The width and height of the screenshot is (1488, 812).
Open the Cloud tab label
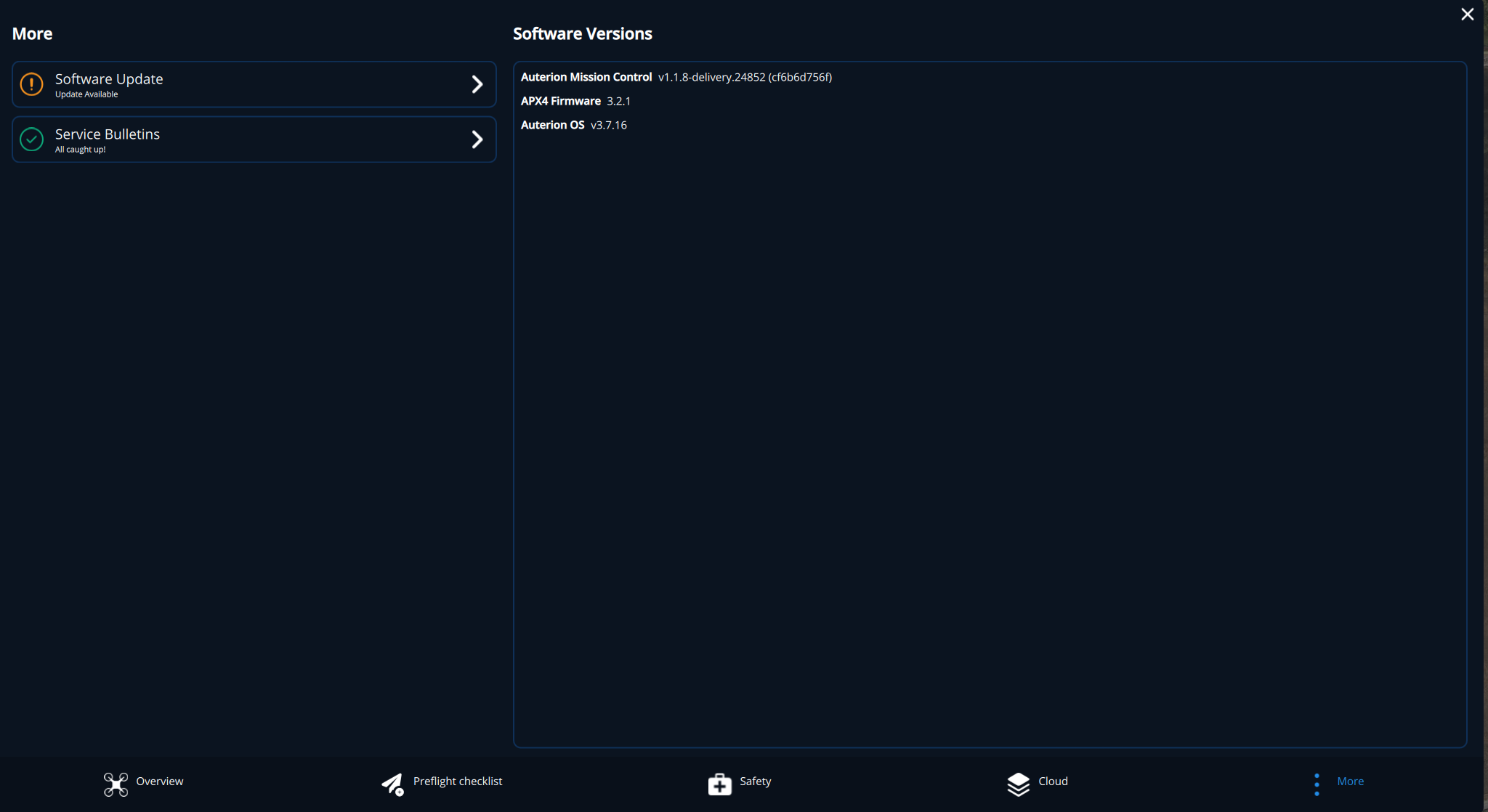coord(1053,781)
